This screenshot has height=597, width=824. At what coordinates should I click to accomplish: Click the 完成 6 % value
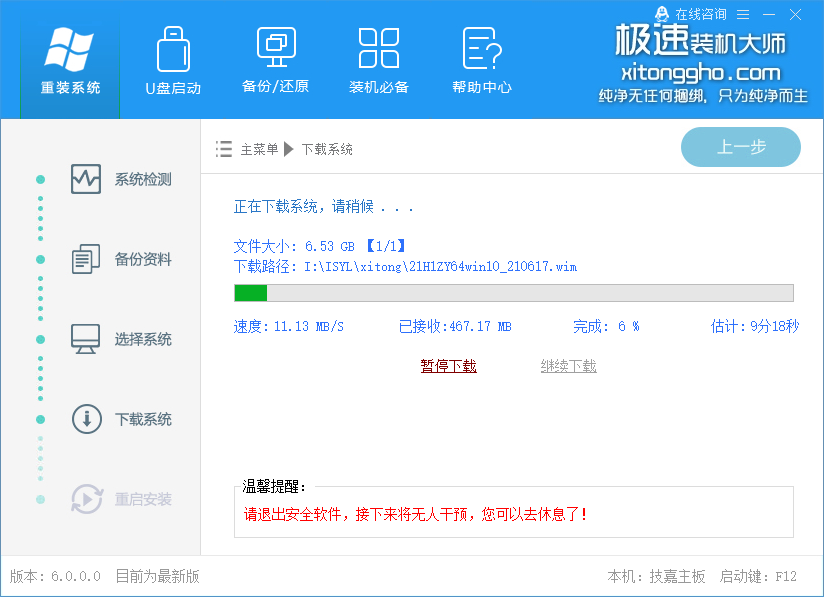pos(606,326)
